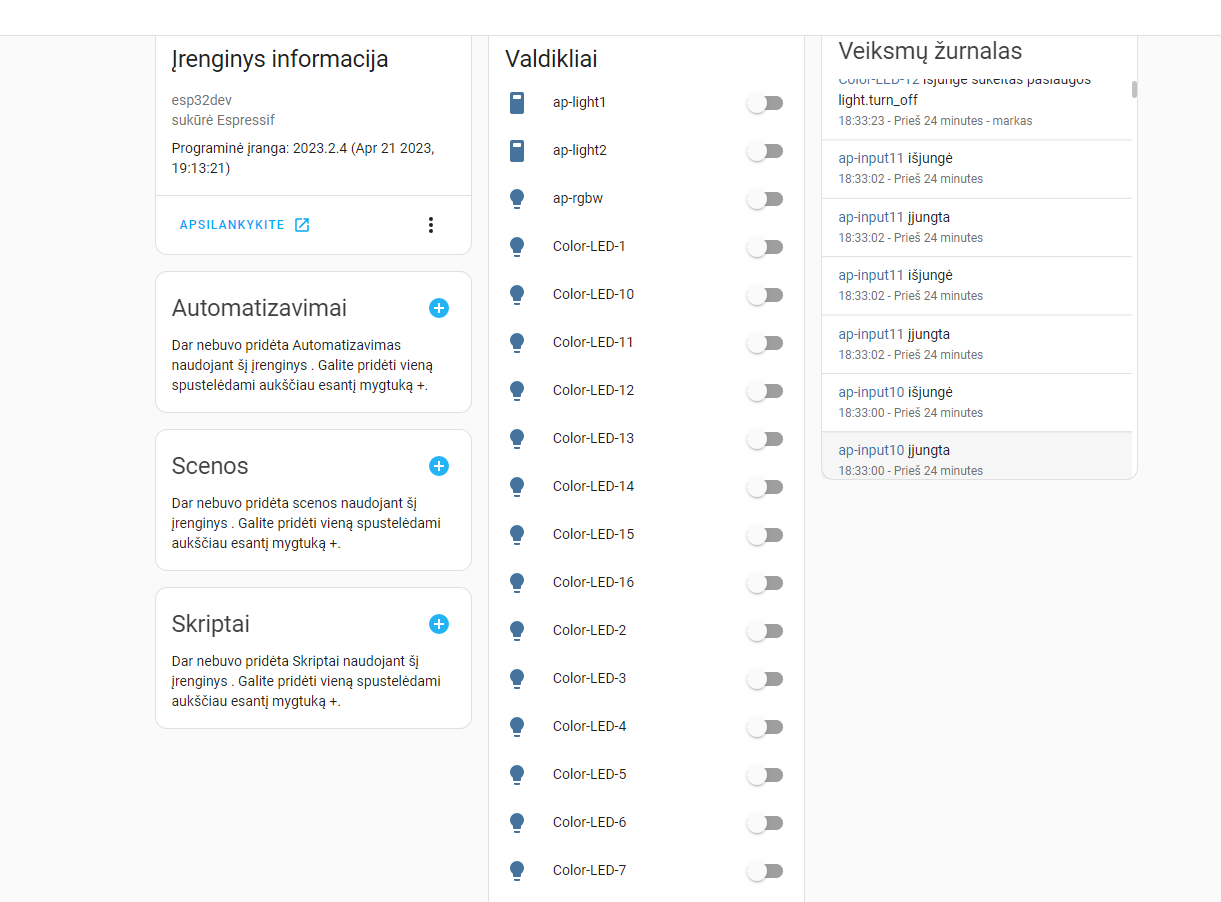This screenshot has height=902, width=1221.
Task: Add a new automation with plus icon
Action: tap(439, 308)
